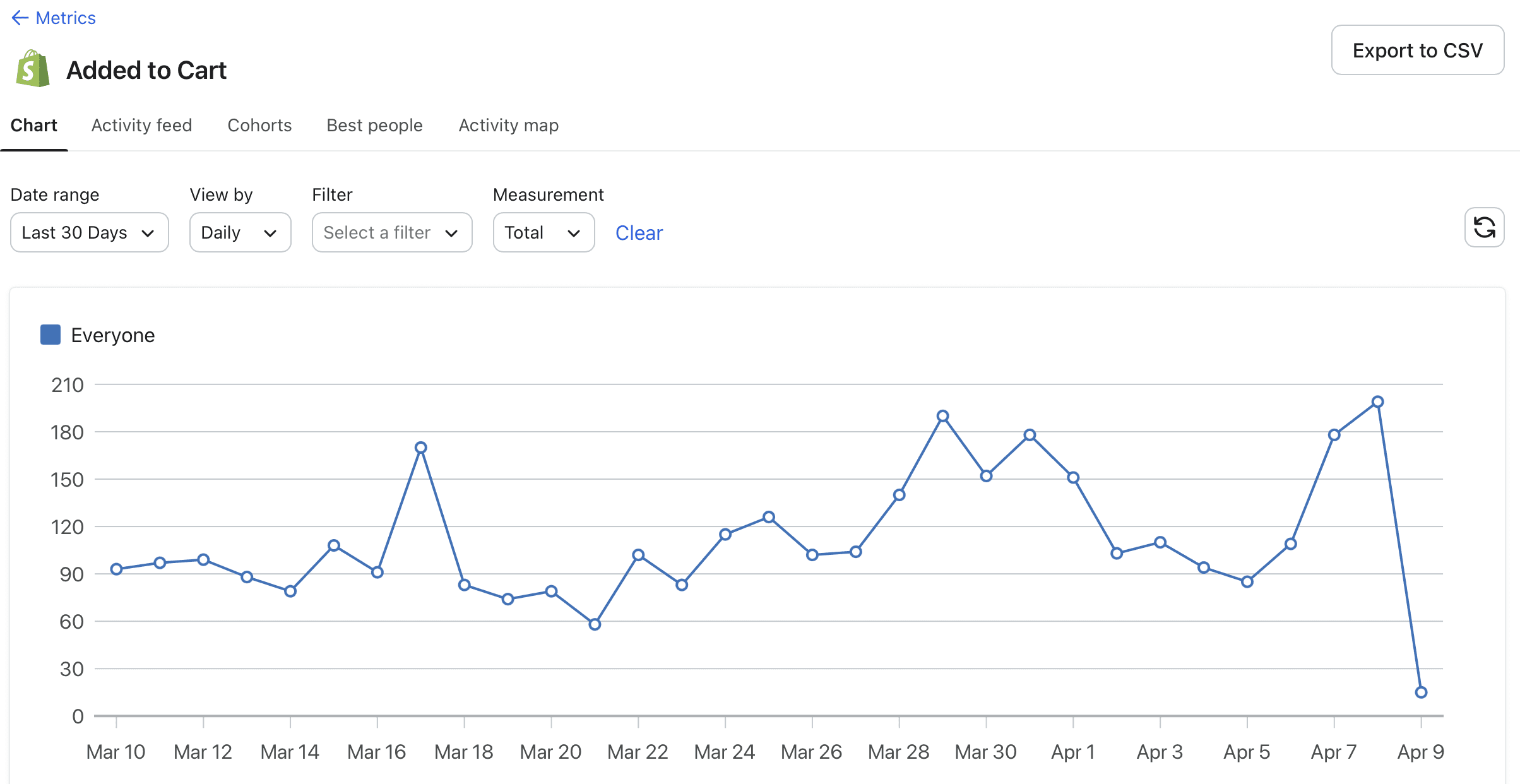This screenshot has width=1520, height=784.
Task: Click the highest data point on Apr 8
Action: pyautogui.click(x=1378, y=401)
